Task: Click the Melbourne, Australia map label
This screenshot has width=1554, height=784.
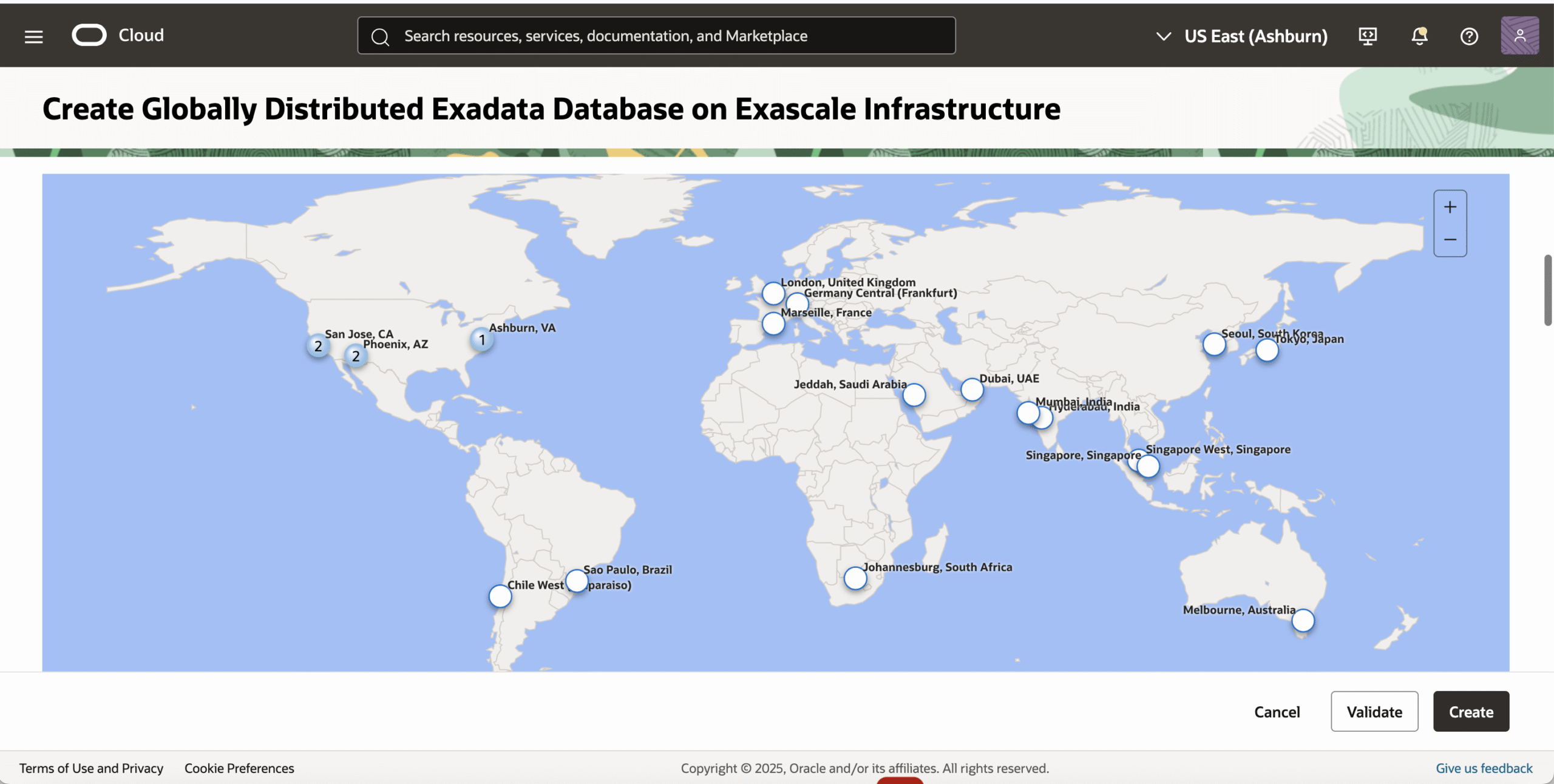Action: tap(1239, 610)
